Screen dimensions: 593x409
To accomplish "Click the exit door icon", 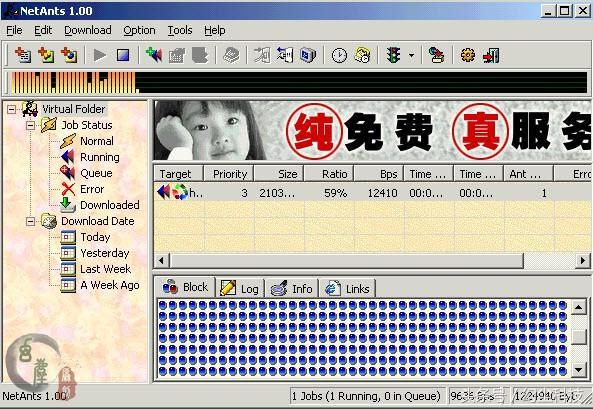I will pyautogui.click(x=491, y=55).
